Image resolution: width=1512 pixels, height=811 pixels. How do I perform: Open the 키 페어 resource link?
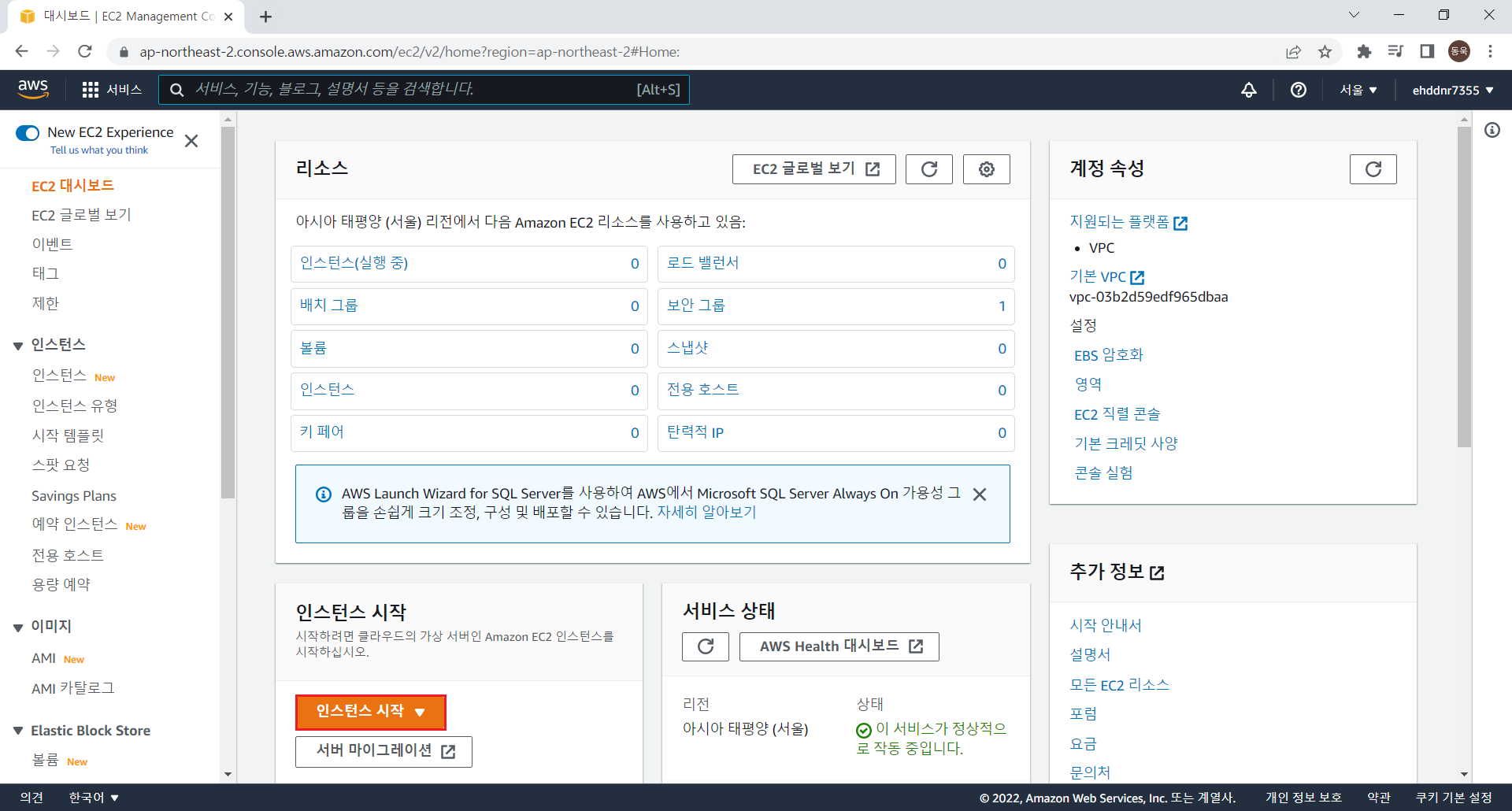coord(322,432)
